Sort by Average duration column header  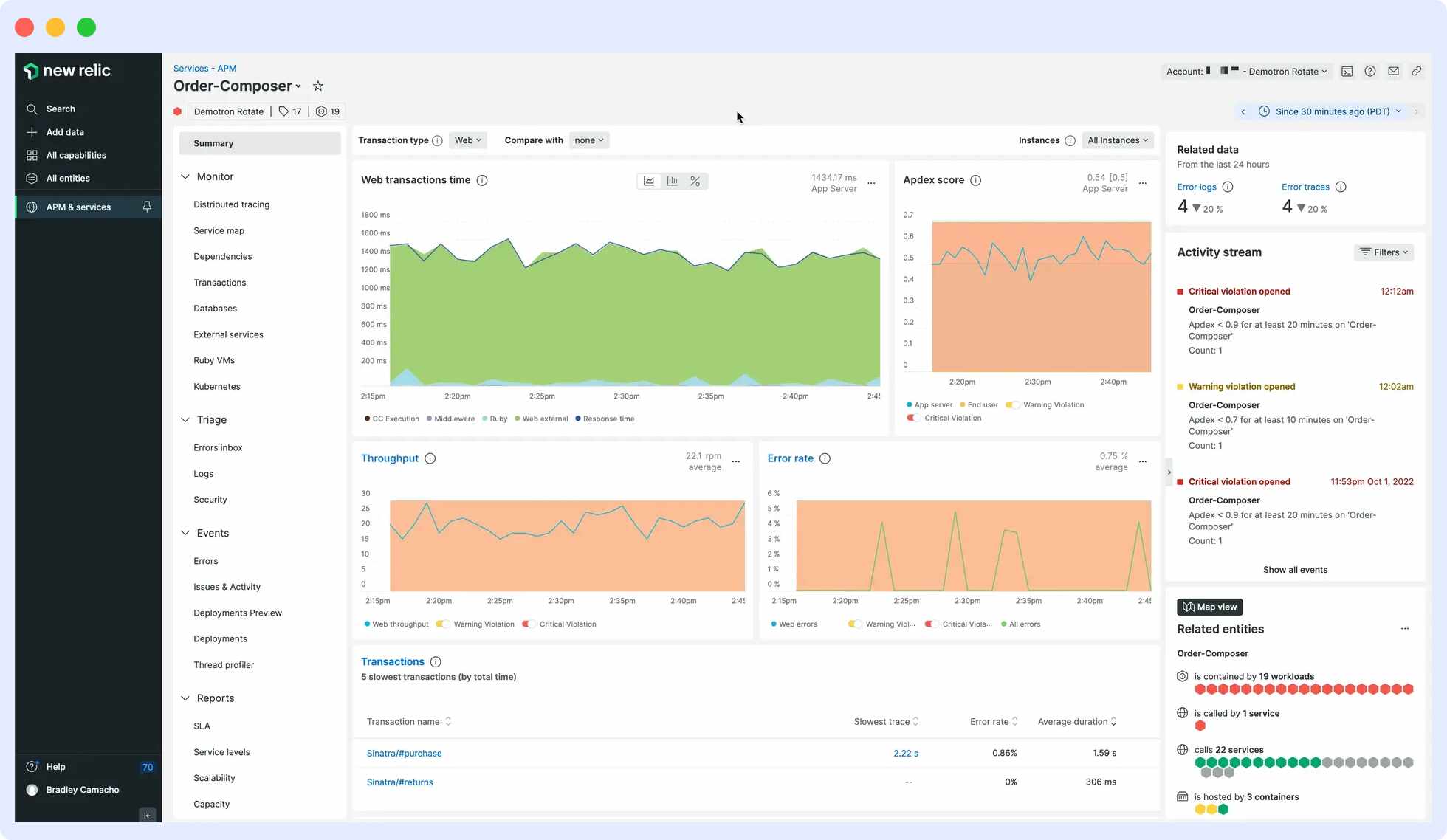click(1077, 722)
